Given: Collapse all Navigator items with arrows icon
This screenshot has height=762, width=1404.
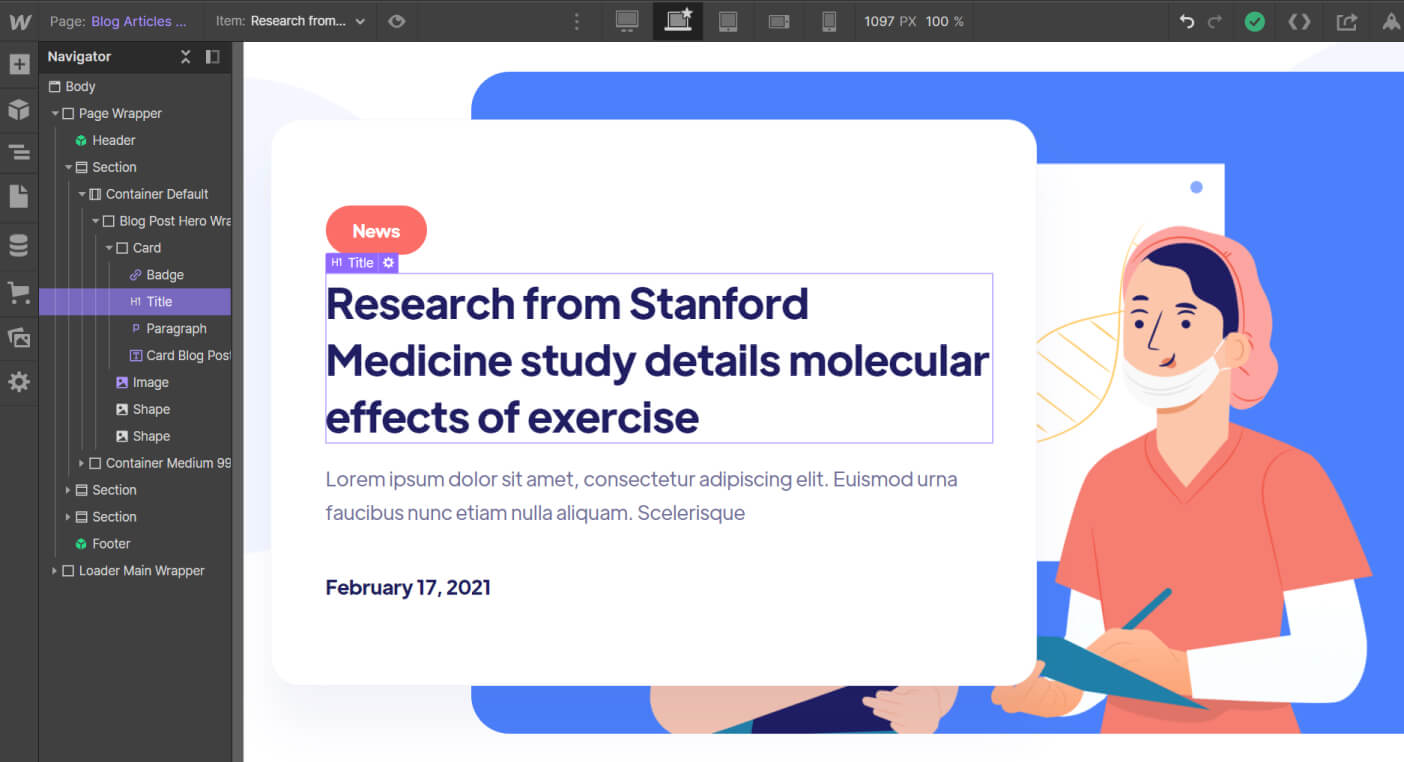Looking at the screenshot, I should (185, 57).
